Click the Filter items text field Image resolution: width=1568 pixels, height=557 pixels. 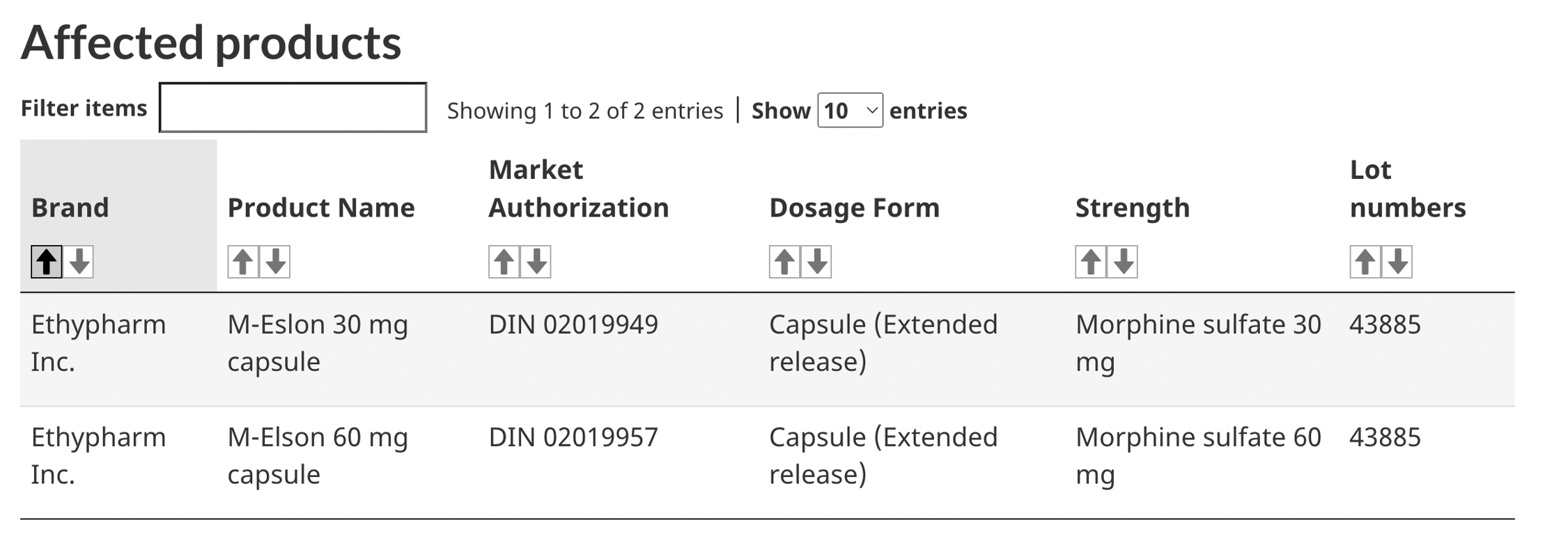(x=293, y=108)
